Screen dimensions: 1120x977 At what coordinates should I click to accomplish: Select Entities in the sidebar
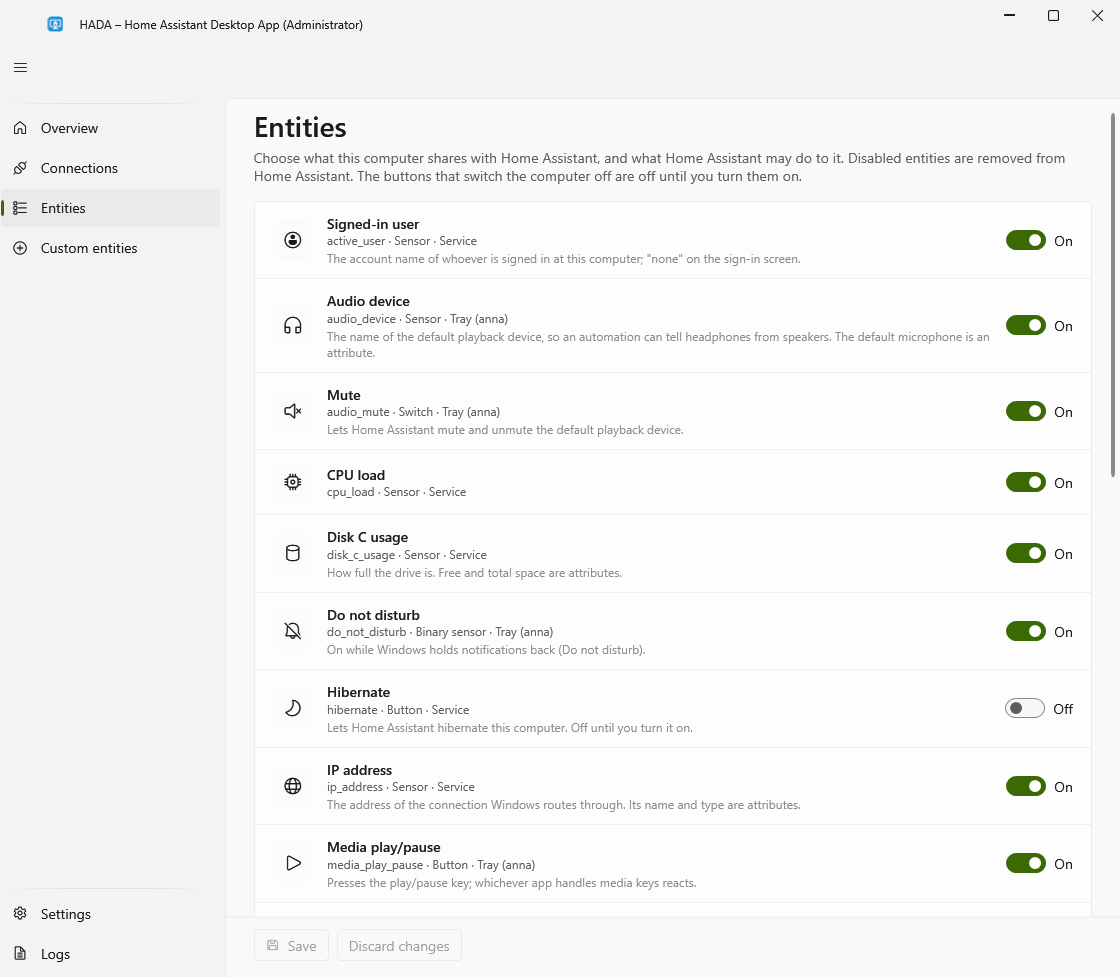pos(111,208)
